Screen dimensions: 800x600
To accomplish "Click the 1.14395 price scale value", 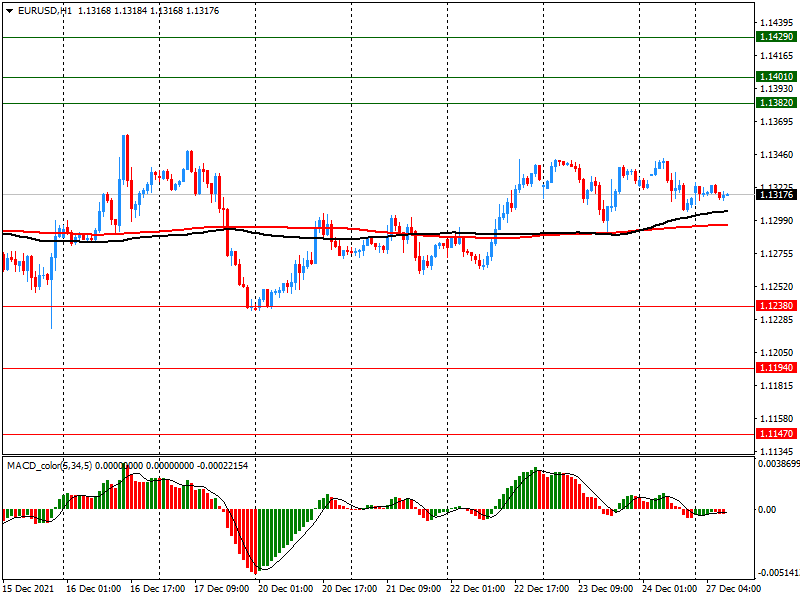I will pyautogui.click(x=777, y=22).
